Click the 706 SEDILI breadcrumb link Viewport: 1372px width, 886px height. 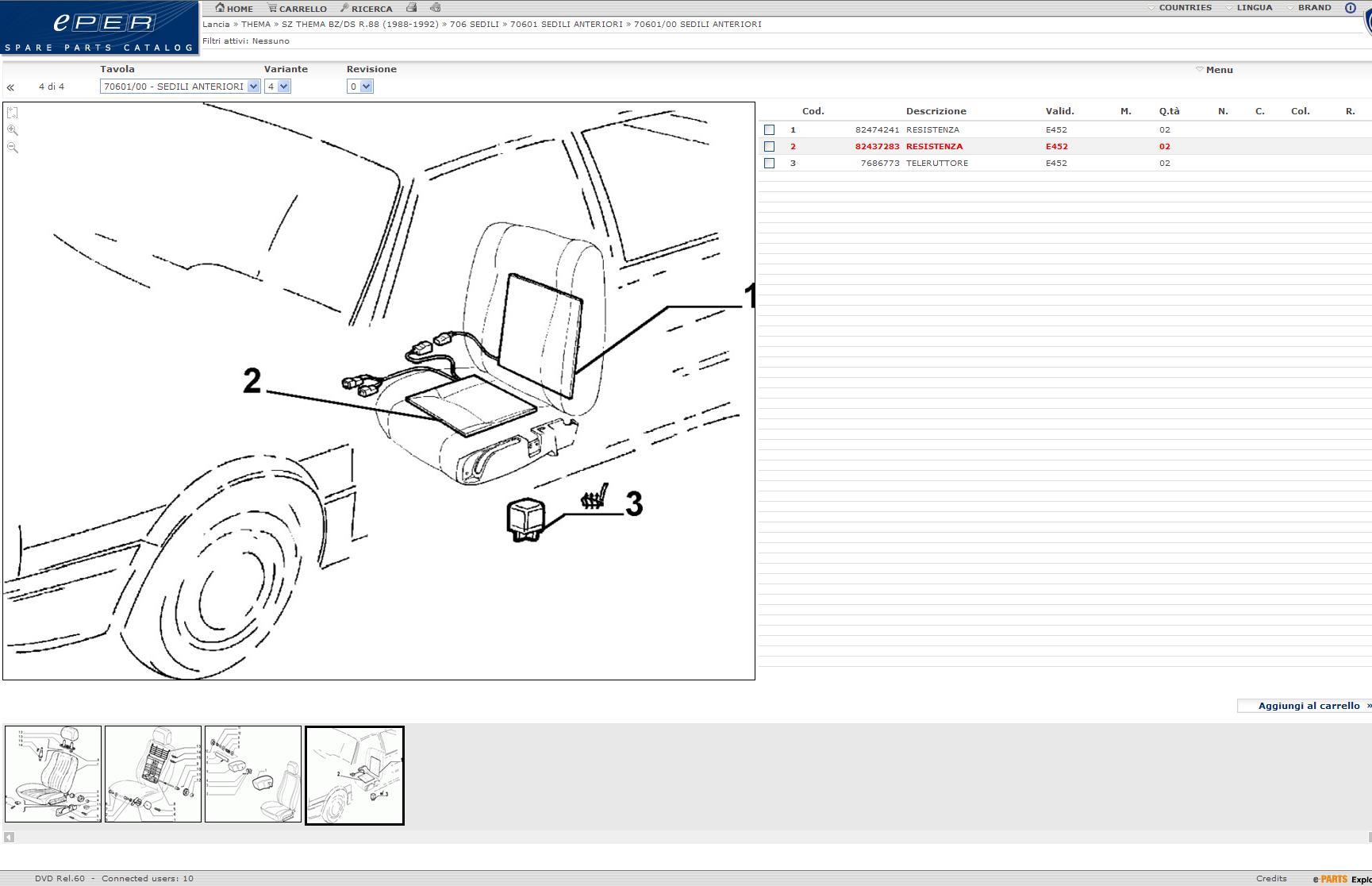474,25
